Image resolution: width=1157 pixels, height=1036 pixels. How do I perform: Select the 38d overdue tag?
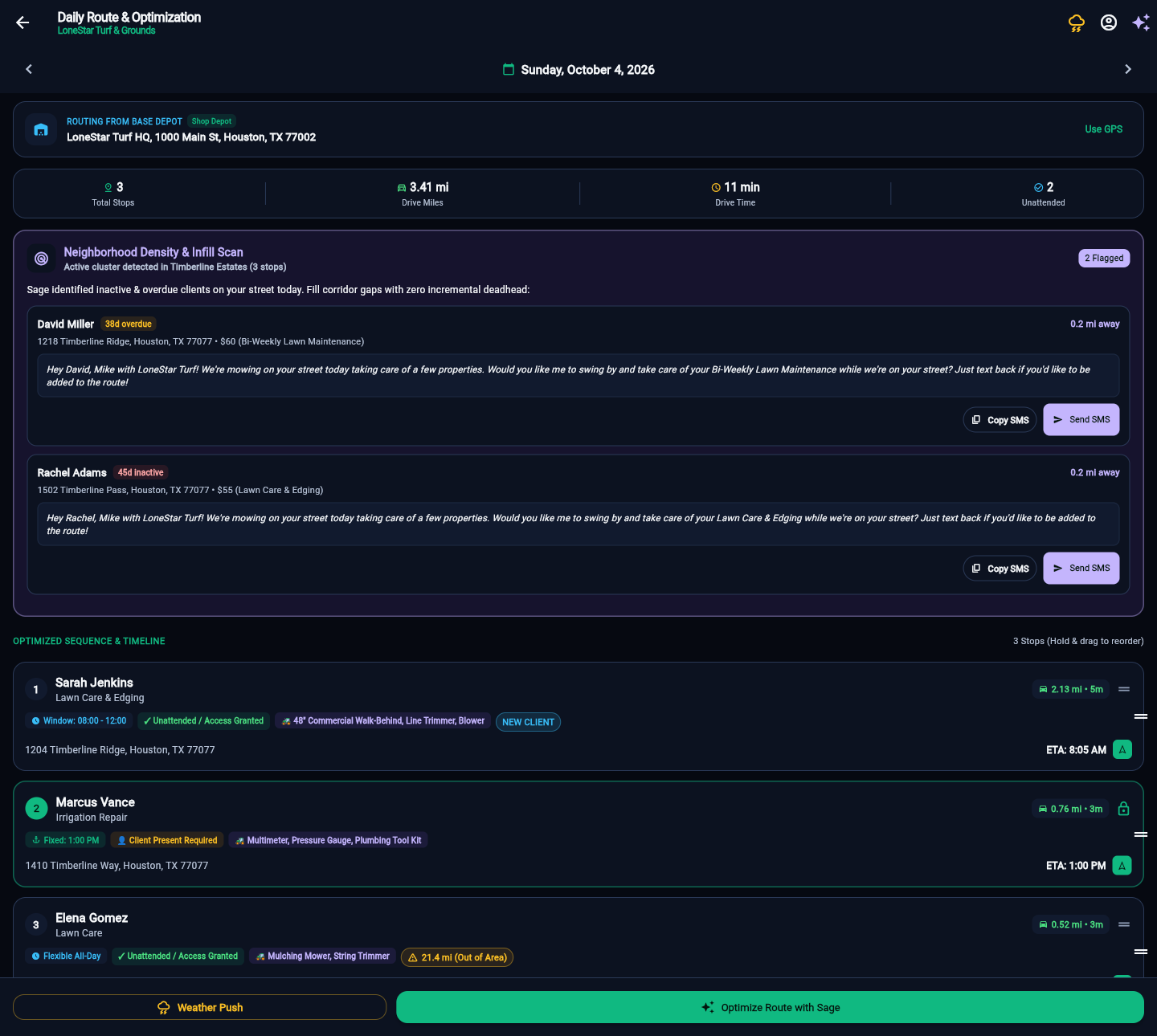pos(129,324)
